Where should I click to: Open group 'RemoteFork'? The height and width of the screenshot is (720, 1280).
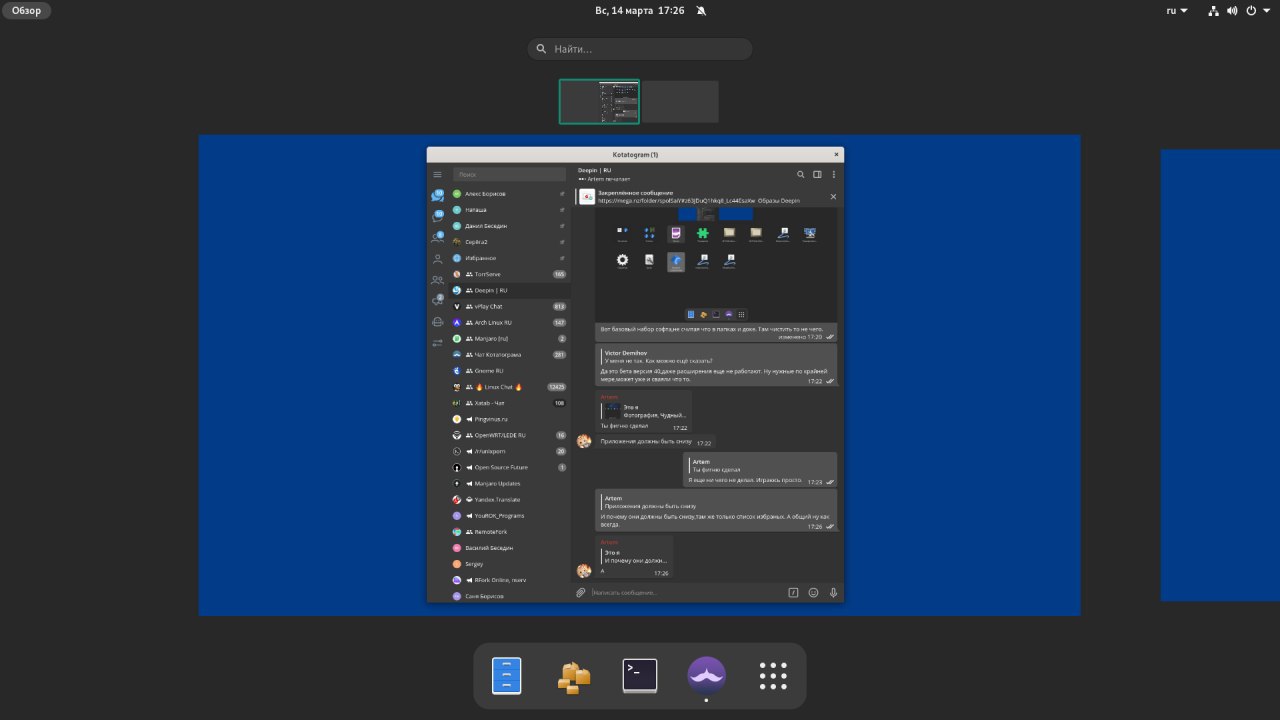[x=509, y=532]
